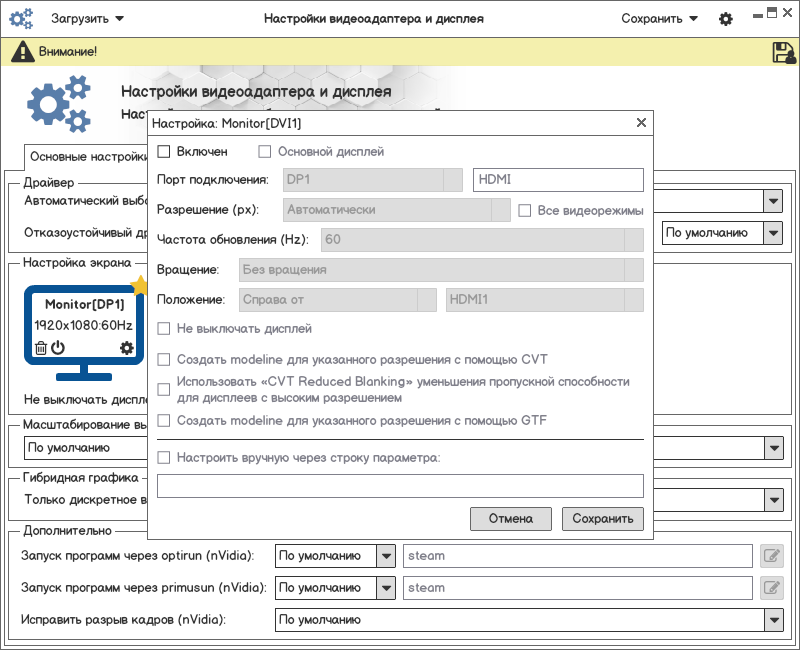Close the Monitor[DVI1] settings dialog
Image resolution: width=800 pixels, height=650 pixels.
click(x=641, y=123)
